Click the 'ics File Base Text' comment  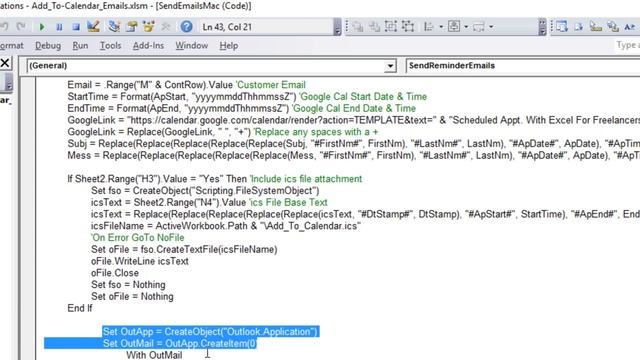pos(288,202)
